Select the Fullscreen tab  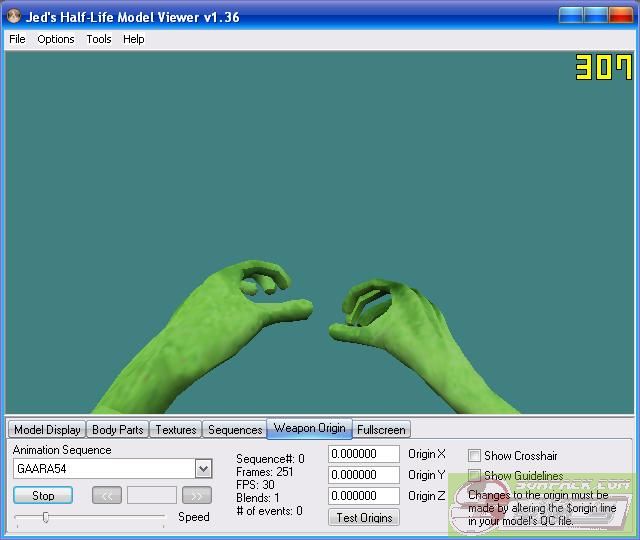coord(381,430)
